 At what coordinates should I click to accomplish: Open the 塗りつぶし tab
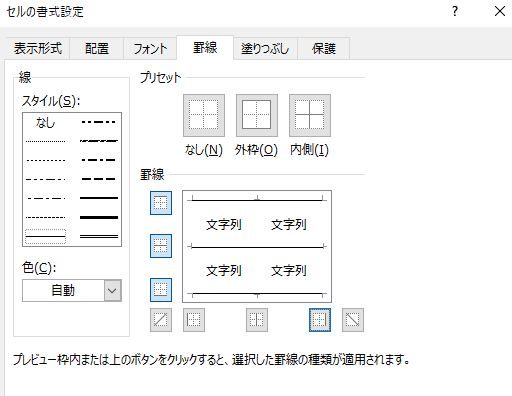point(265,49)
